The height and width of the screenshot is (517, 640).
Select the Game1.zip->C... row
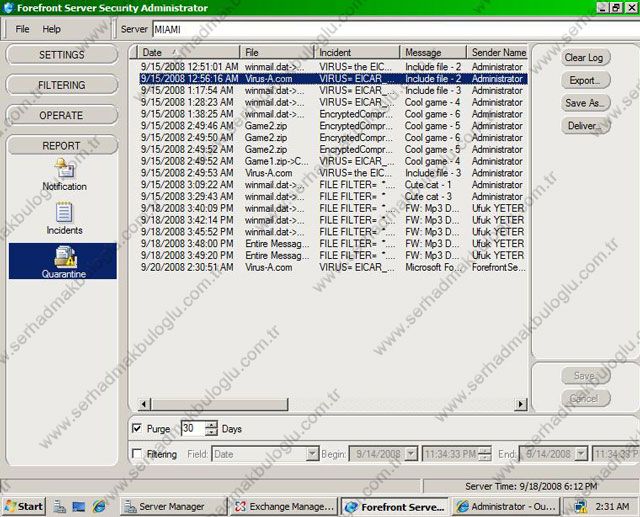coord(333,161)
